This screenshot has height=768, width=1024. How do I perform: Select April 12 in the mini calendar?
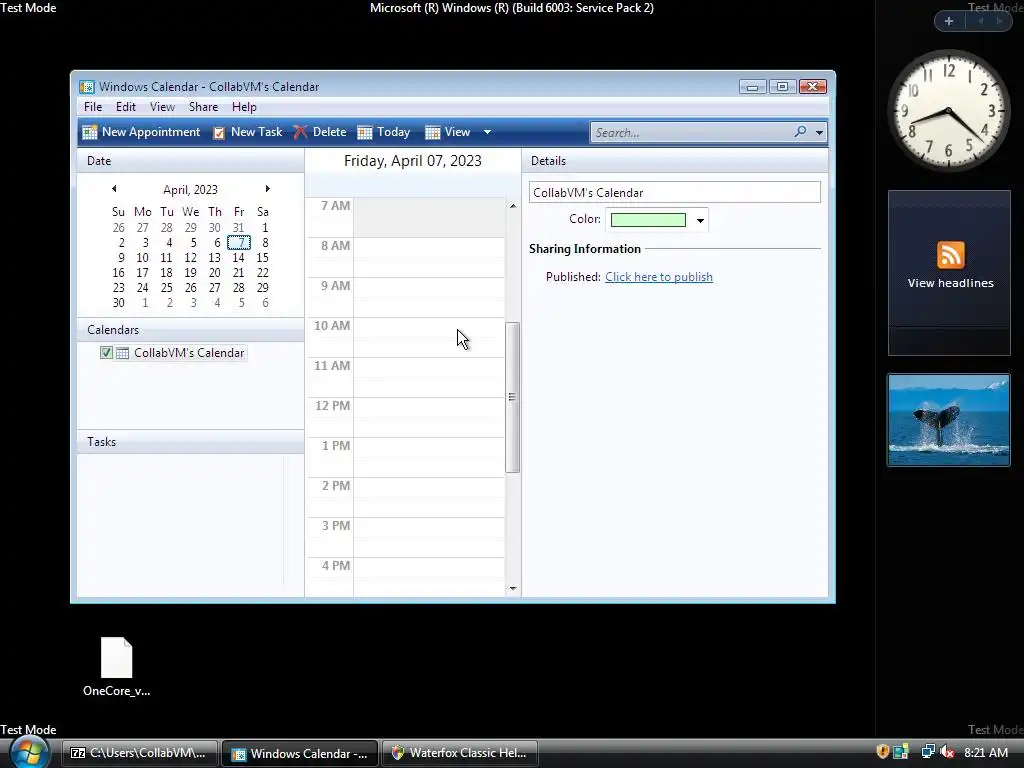190,258
